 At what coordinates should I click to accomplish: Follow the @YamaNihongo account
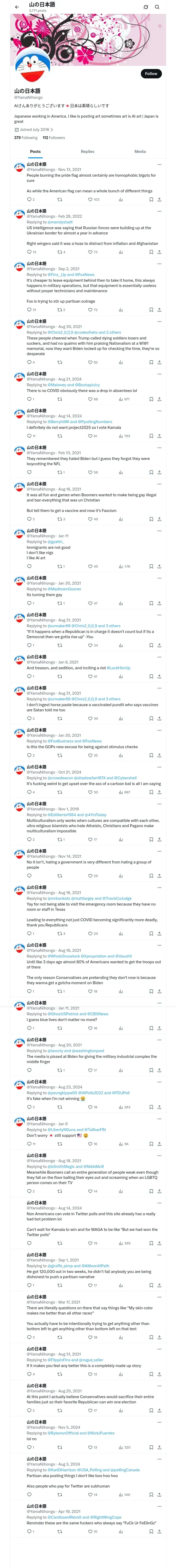coord(151,74)
